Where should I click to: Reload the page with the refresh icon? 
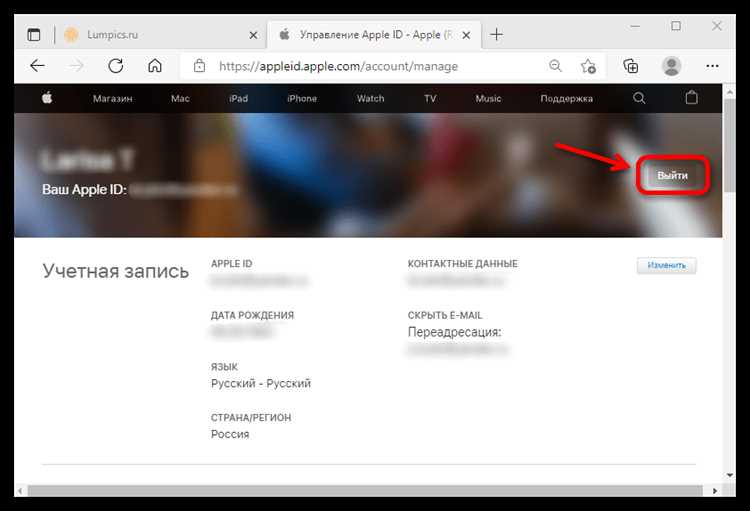click(116, 66)
